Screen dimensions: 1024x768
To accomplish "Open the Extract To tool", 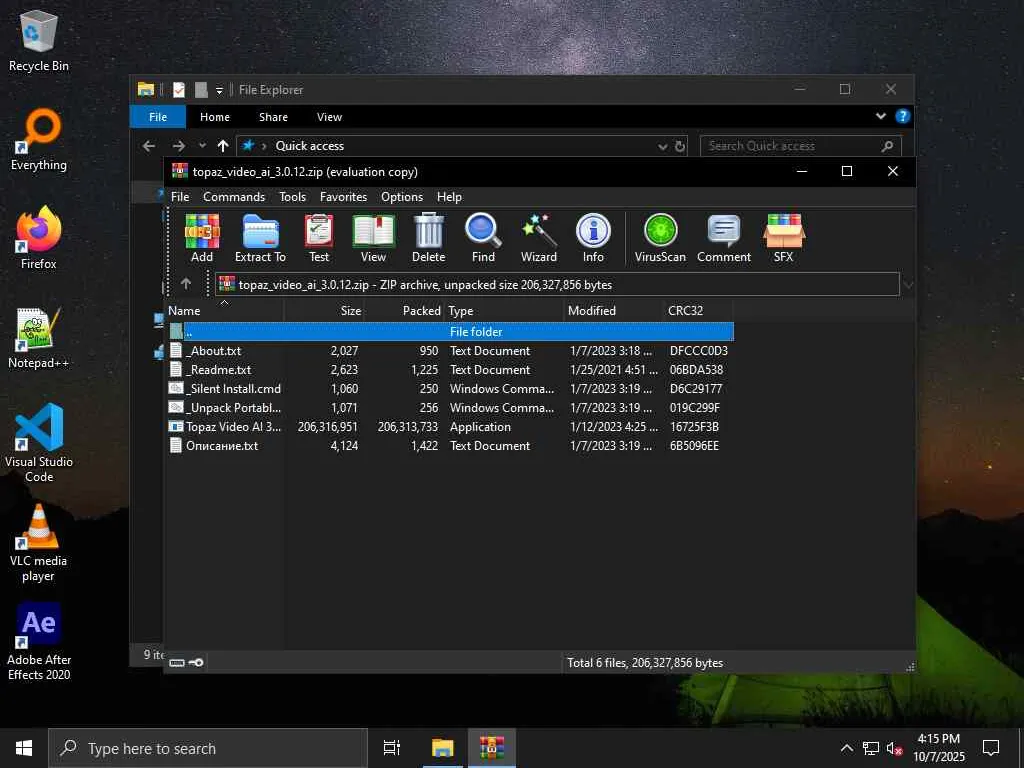I will tap(260, 238).
